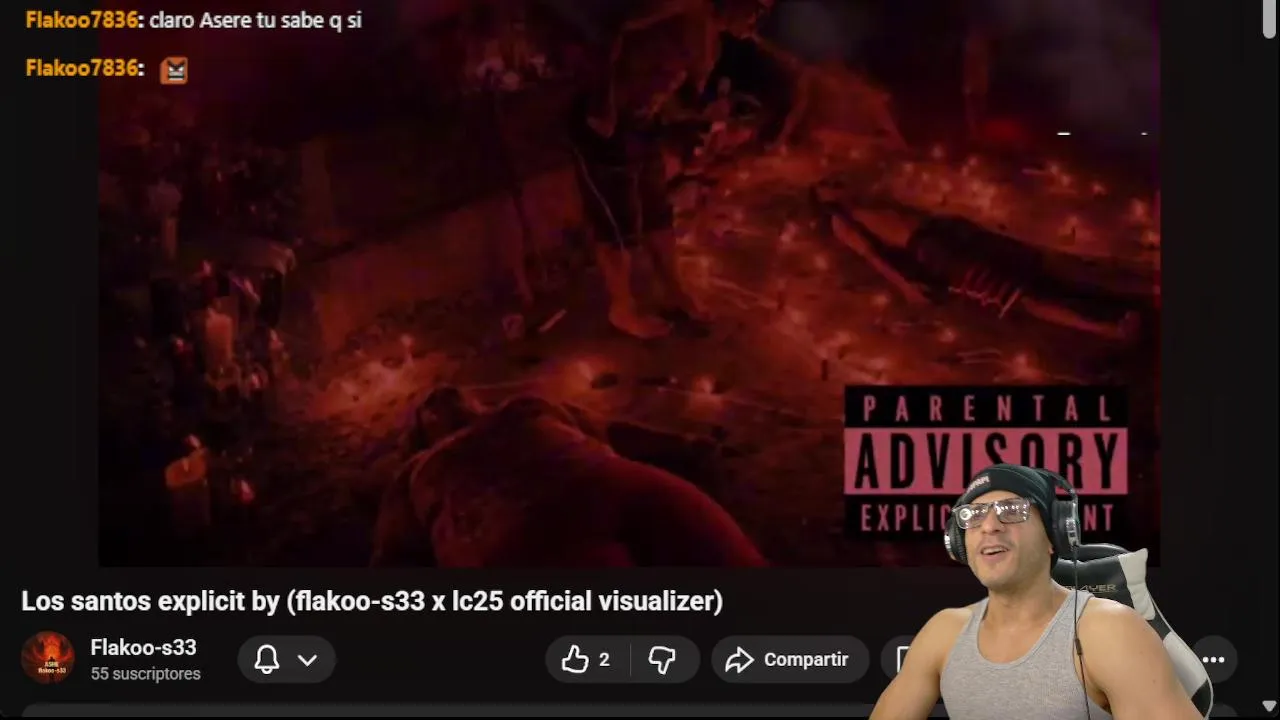This screenshot has width=1280, height=720.
Task: Like the video with thumbs up
Action: click(585, 659)
